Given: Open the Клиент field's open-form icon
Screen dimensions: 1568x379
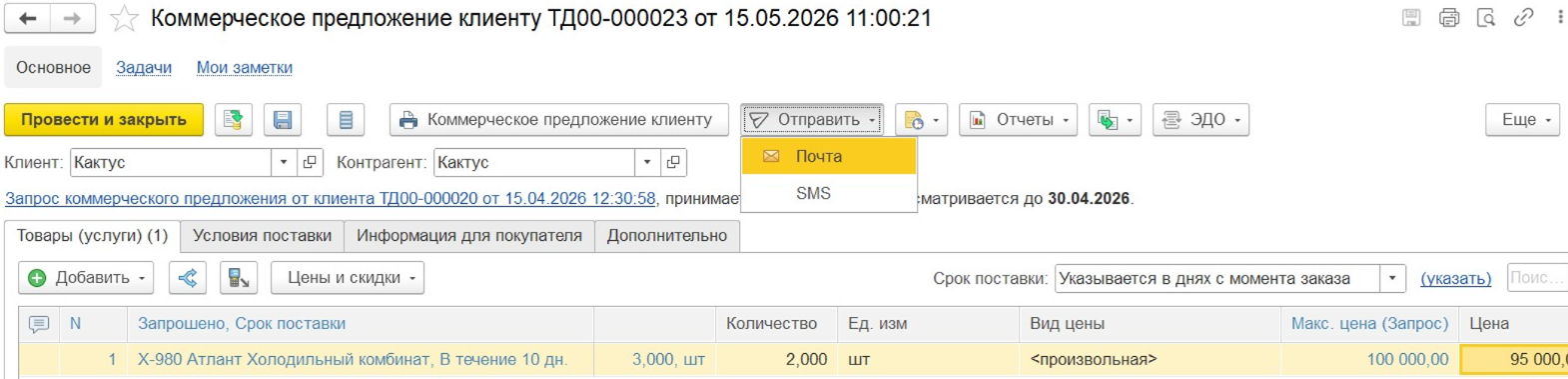Looking at the screenshot, I should pos(311,162).
